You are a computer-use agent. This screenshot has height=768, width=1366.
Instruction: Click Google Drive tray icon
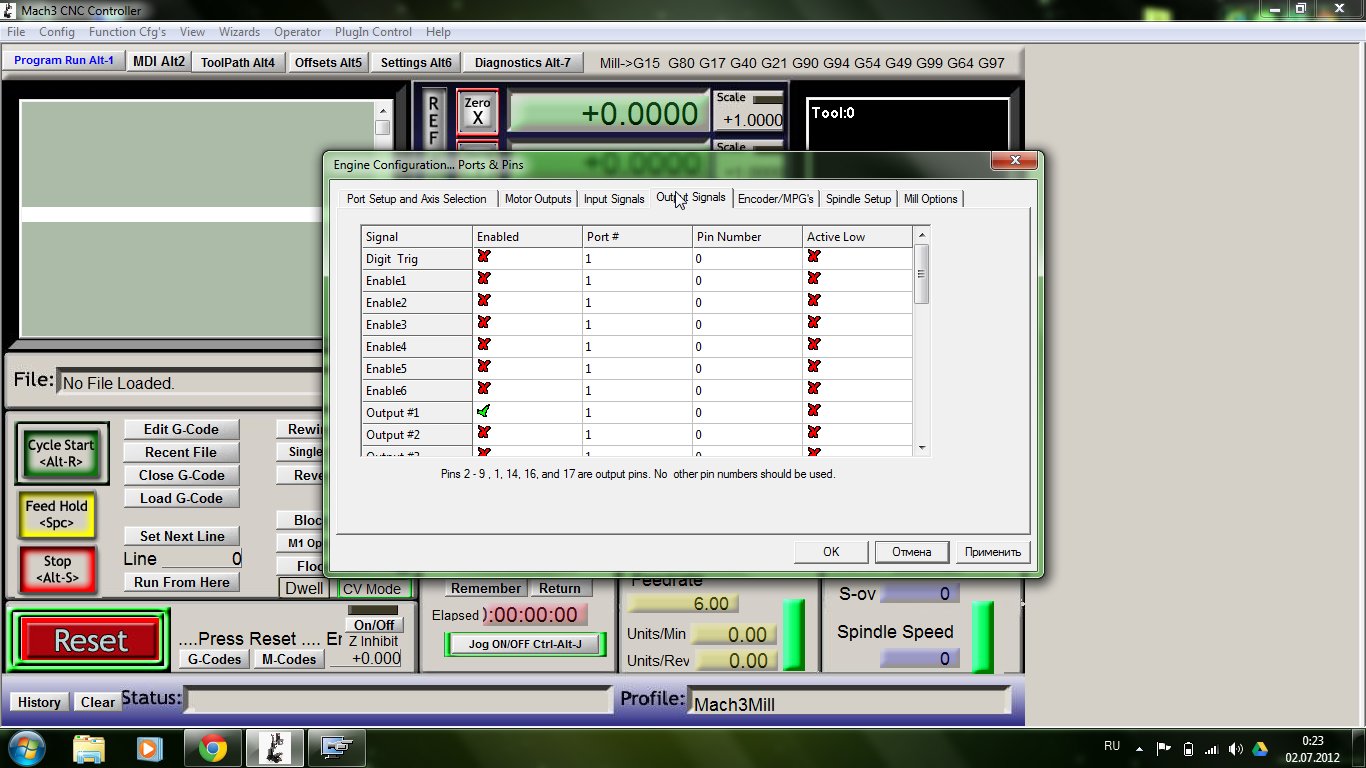point(1260,748)
